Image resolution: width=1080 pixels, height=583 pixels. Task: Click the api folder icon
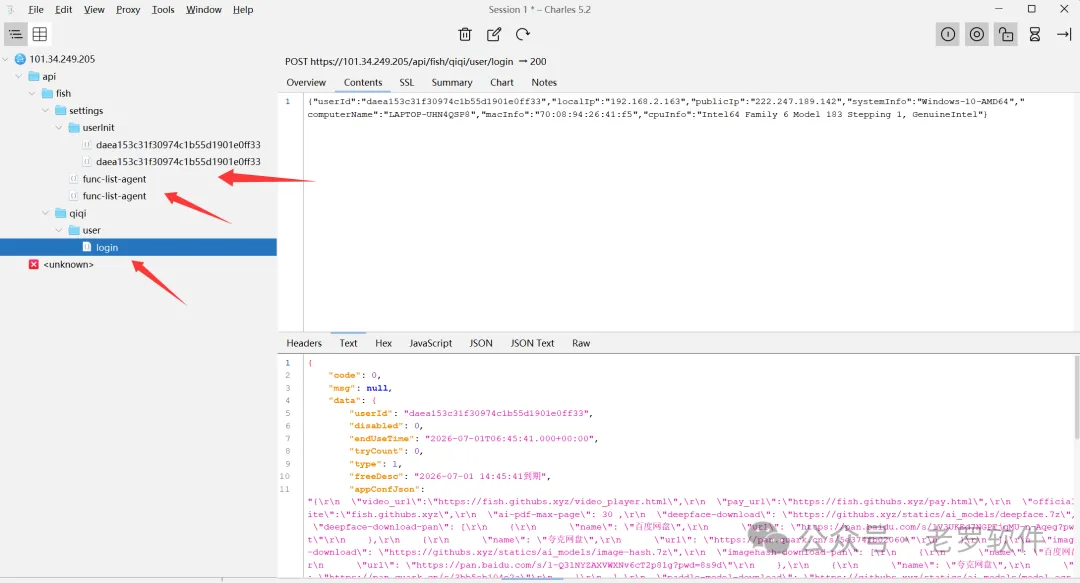(x=34, y=76)
